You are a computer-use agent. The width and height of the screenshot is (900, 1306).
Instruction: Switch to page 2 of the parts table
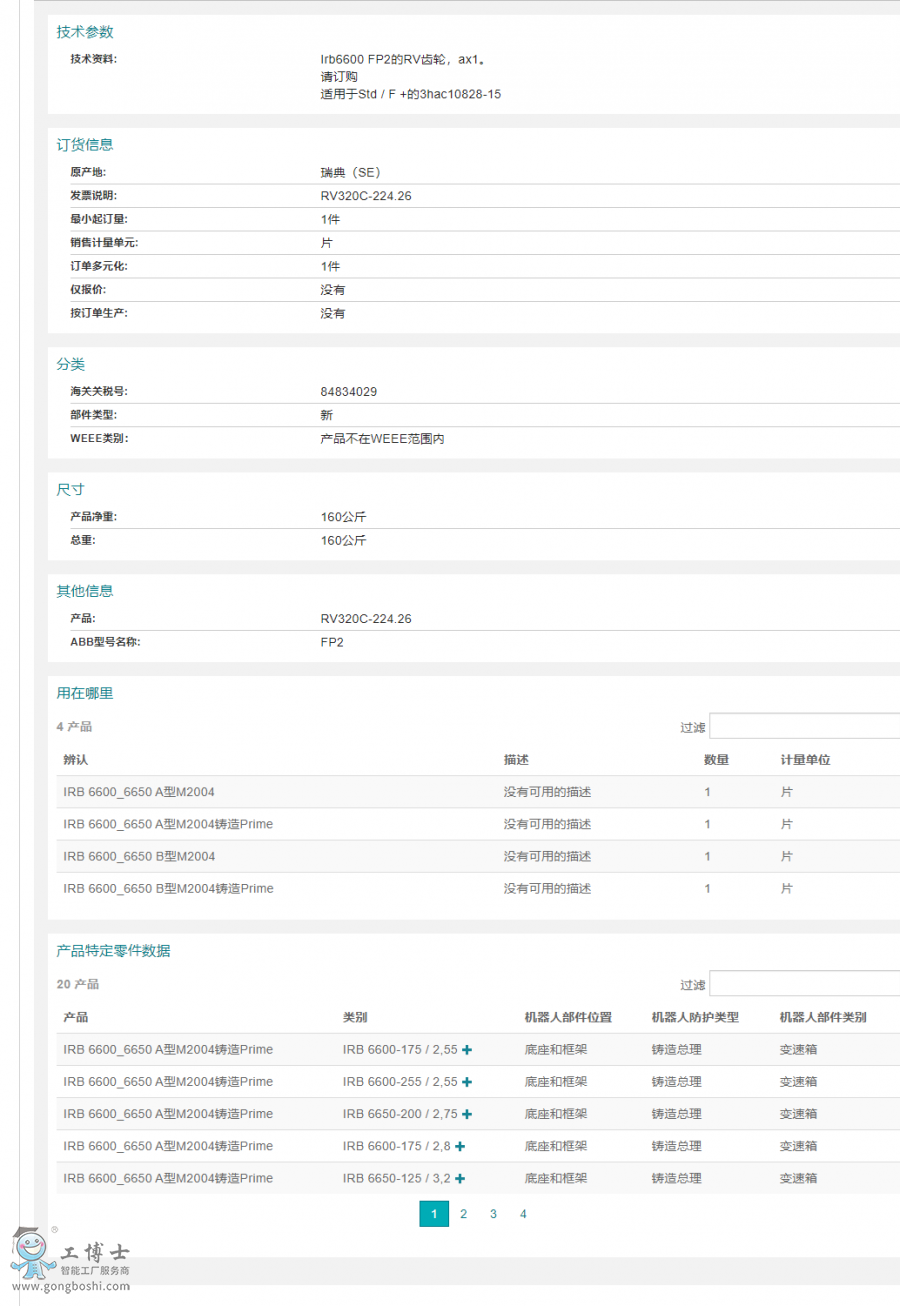click(x=464, y=1214)
